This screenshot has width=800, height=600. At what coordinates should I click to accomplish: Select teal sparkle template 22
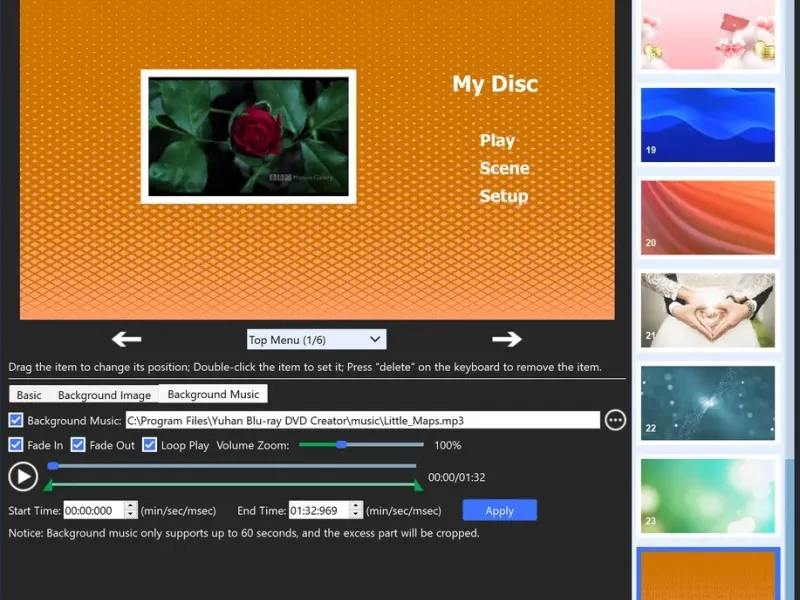click(x=708, y=403)
